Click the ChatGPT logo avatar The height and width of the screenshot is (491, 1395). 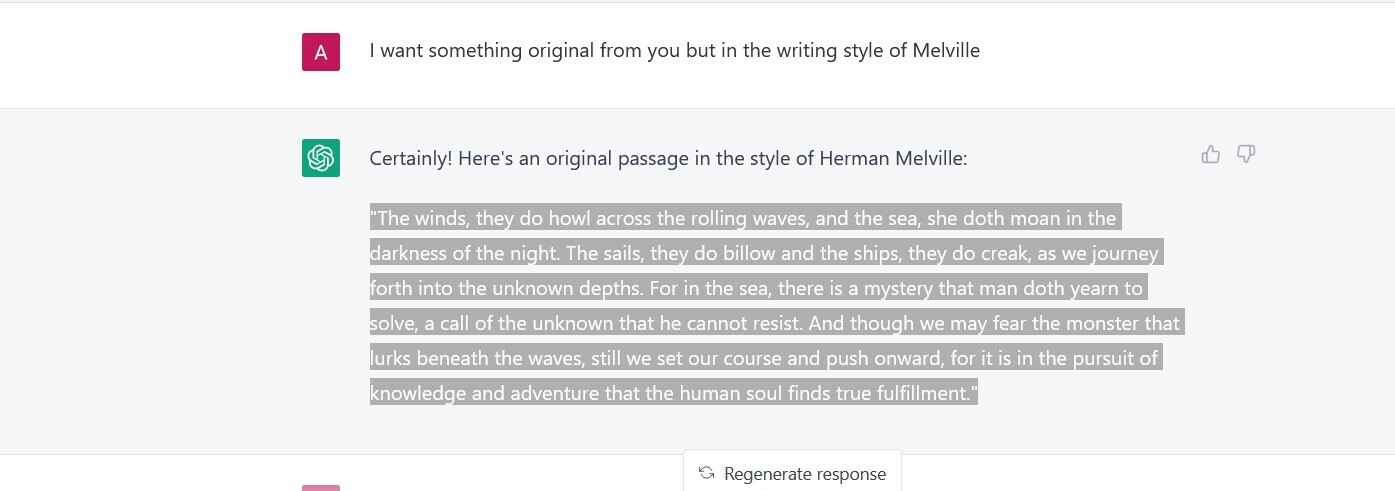coord(321,158)
